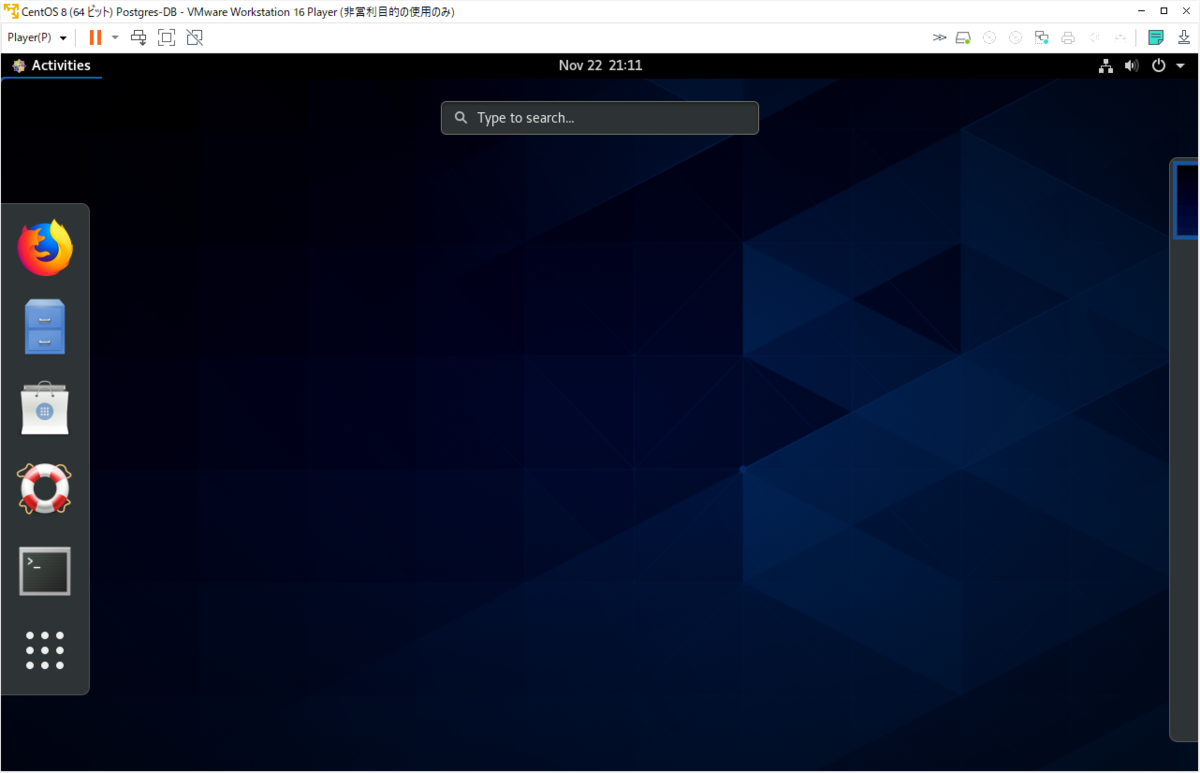The width and height of the screenshot is (1200, 773).
Task: Enter VMware full screen mode
Action: (x=167, y=38)
